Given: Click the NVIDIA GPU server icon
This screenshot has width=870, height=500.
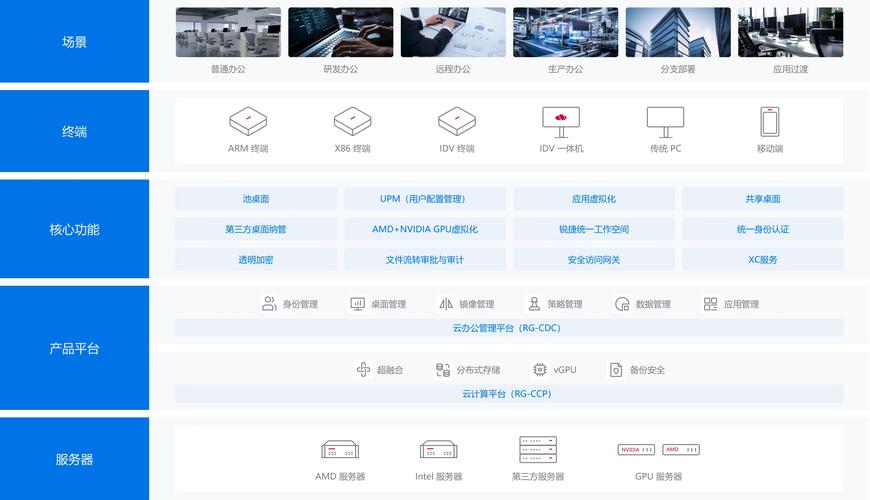Looking at the screenshot, I should [x=636, y=450].
